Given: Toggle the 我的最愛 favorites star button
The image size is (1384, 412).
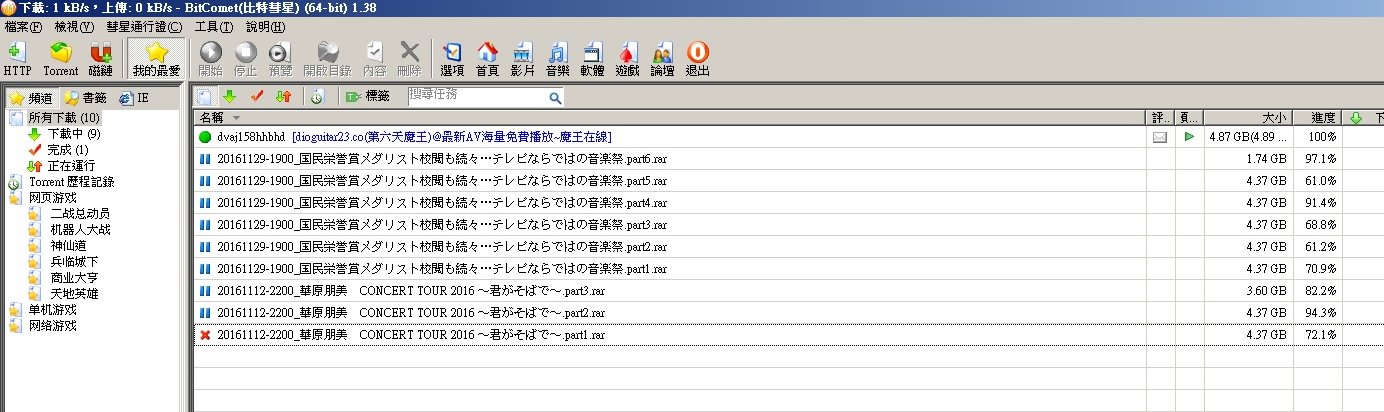Looking at the screenshot, I should coord(156,59).
